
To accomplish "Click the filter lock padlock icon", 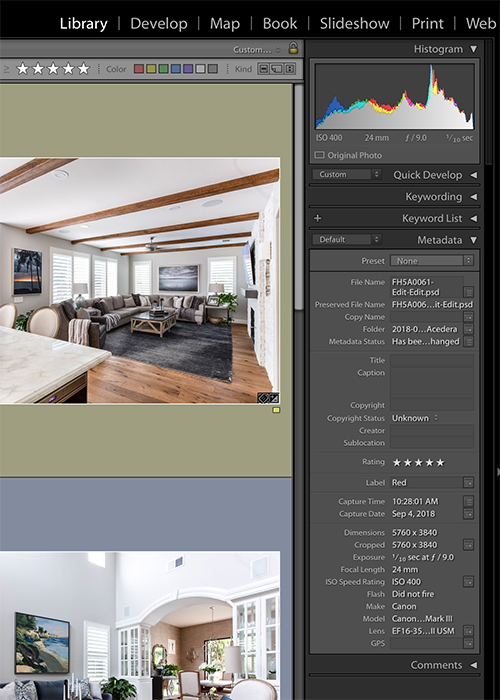I will point(293,48).
